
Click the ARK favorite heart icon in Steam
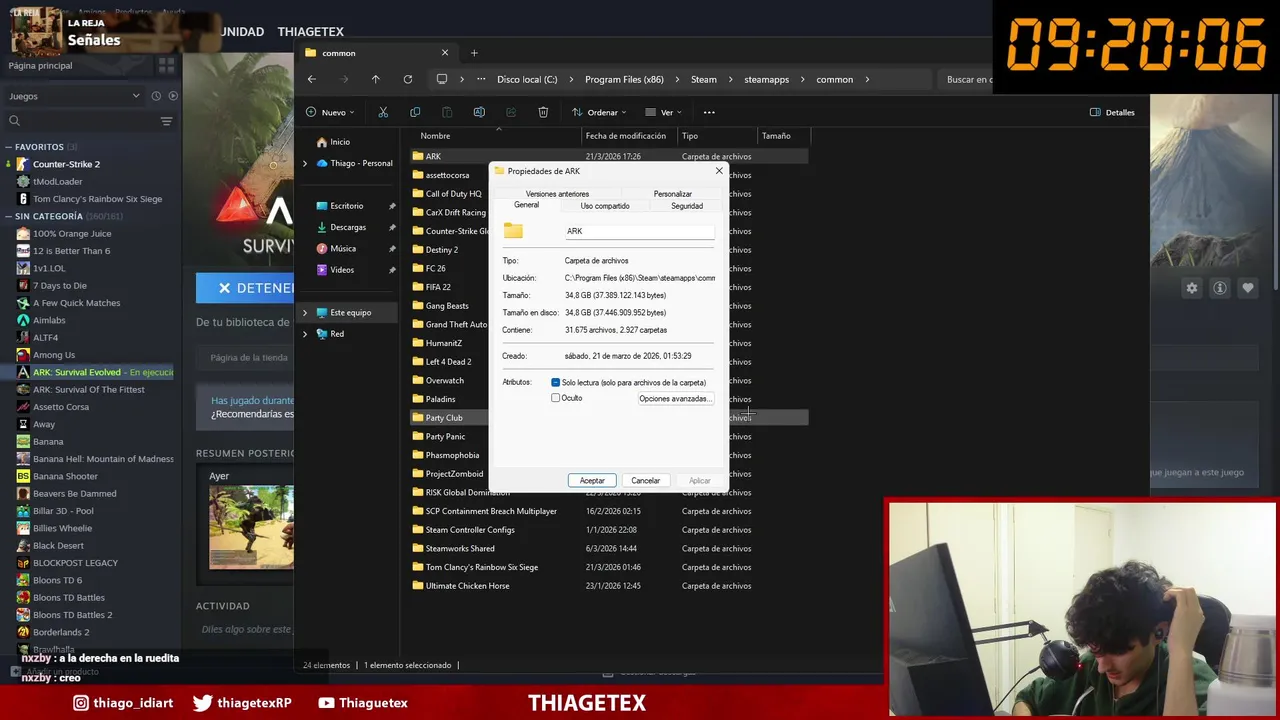click(1248, 288)
